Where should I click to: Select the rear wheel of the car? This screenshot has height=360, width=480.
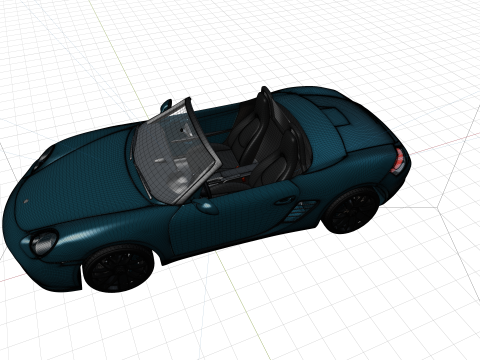(351, 211)
